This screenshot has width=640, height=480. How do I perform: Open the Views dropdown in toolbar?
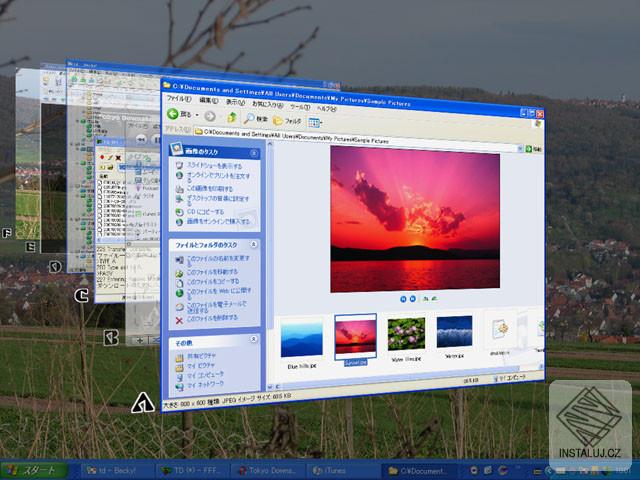[315, 122]
